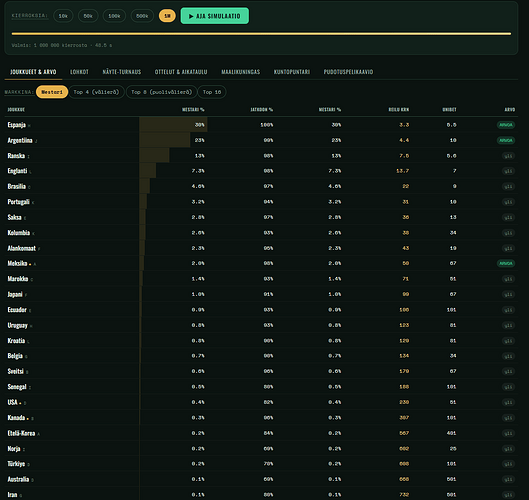Image resolution: width=529 pixels, height=500 pixels.
Task: Switch to the MAALIKUNINGAS tab
Action: (x=241, y=72)
